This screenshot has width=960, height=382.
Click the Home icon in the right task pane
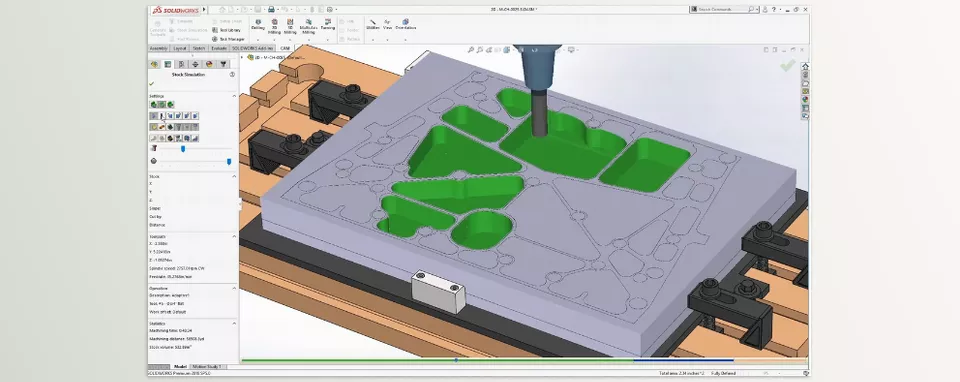click(x=805, y=66)
